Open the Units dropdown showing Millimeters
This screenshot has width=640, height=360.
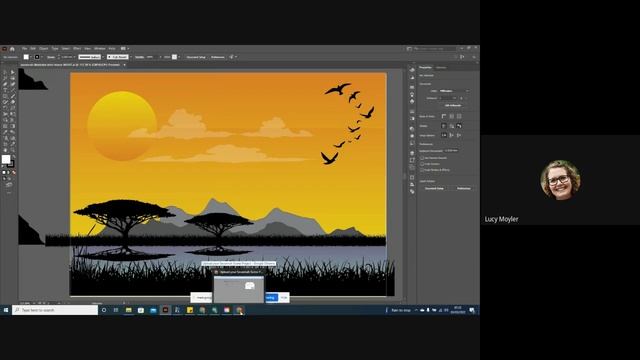coord(454,91)
